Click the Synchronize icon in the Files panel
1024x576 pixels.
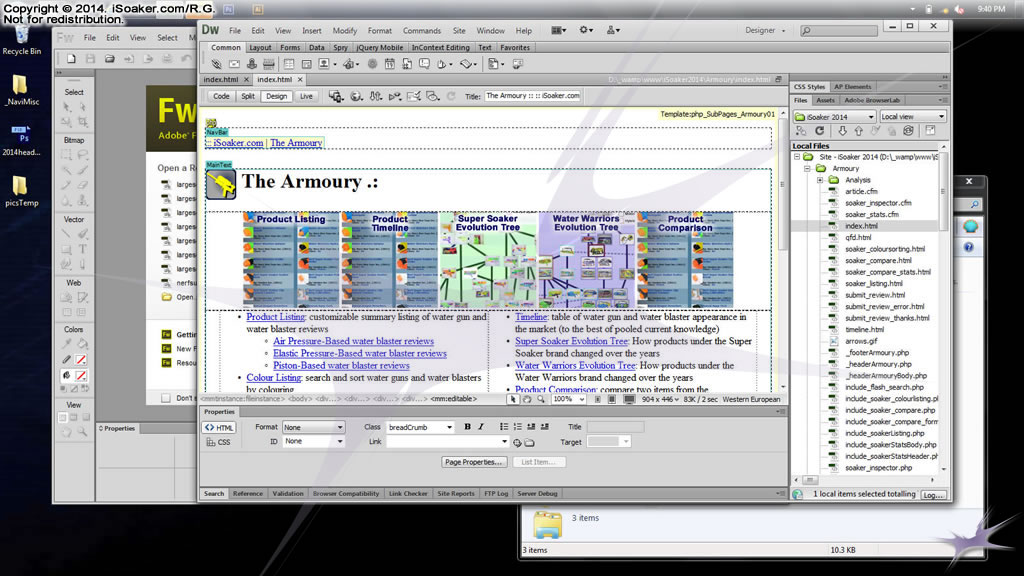(908, 131)
